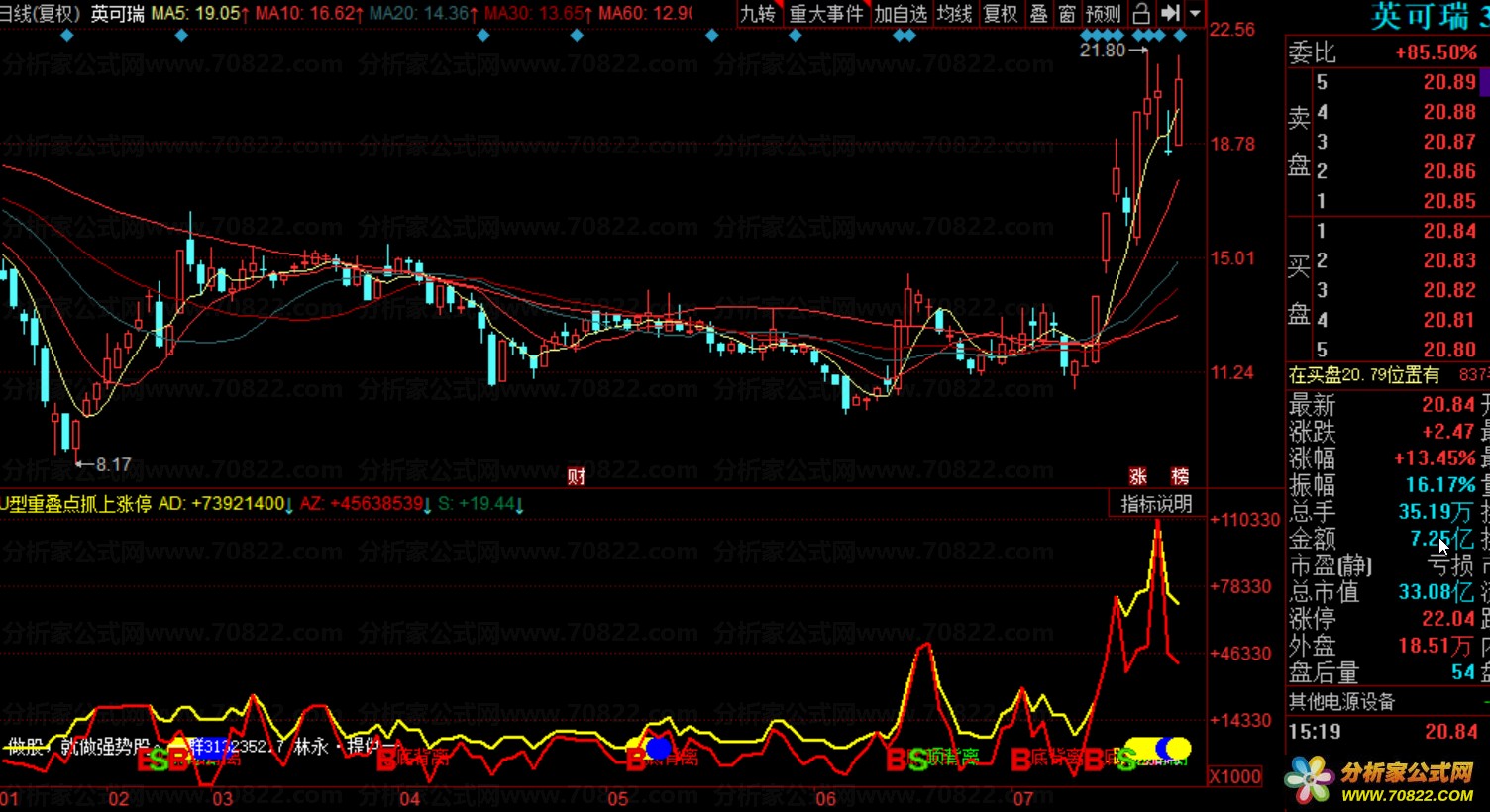Viewport: 1490px width, 812px height.
Task: Toggle the 均线 moving averages
Action: tap(955, 14)
